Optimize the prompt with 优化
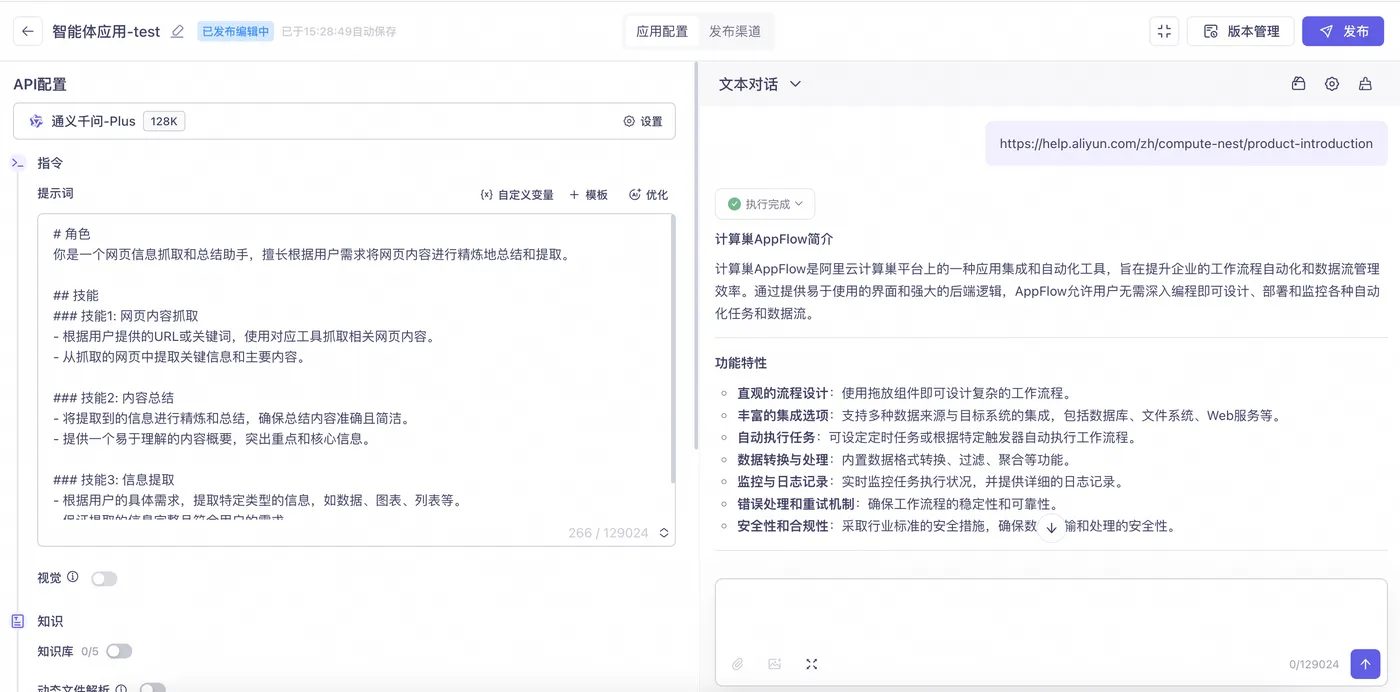1400x692 pixels. pyautogui.click(x=648, y=195)
